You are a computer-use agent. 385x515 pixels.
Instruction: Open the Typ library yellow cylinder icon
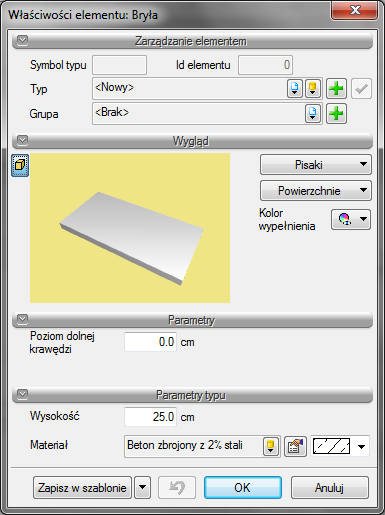coord(313,89)
